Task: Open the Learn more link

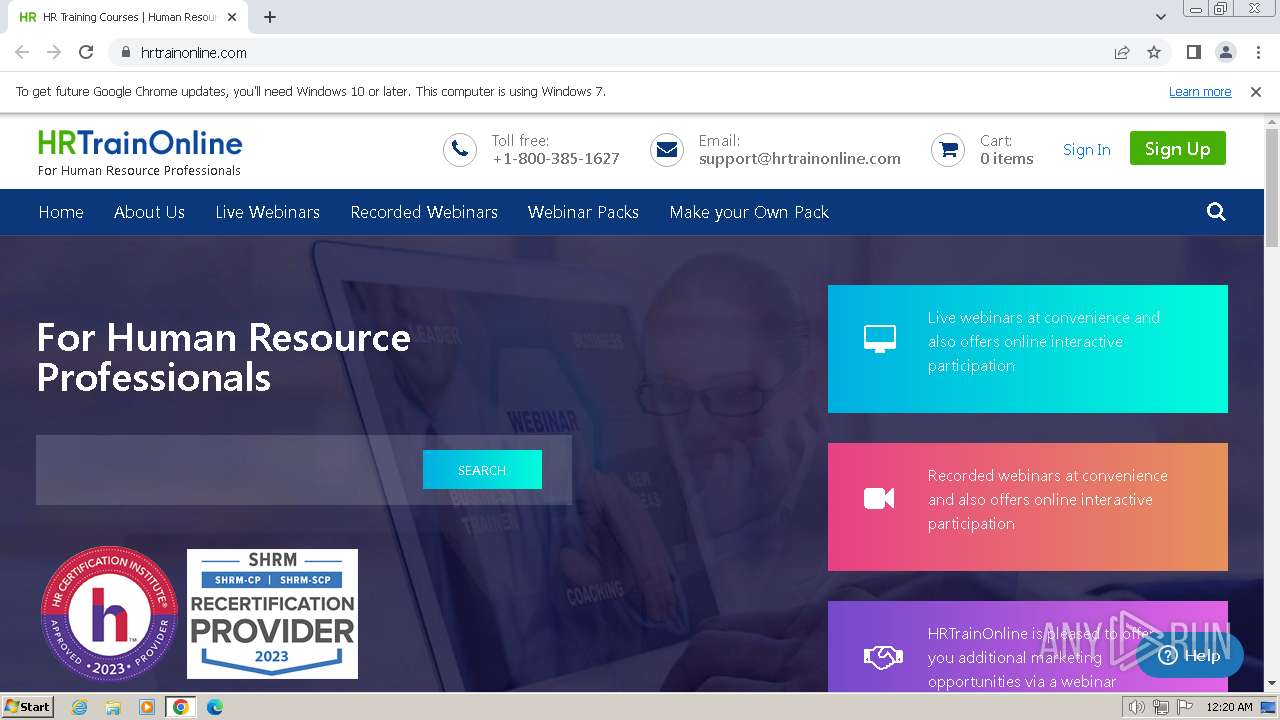Action: click(x=1200, y=92)
